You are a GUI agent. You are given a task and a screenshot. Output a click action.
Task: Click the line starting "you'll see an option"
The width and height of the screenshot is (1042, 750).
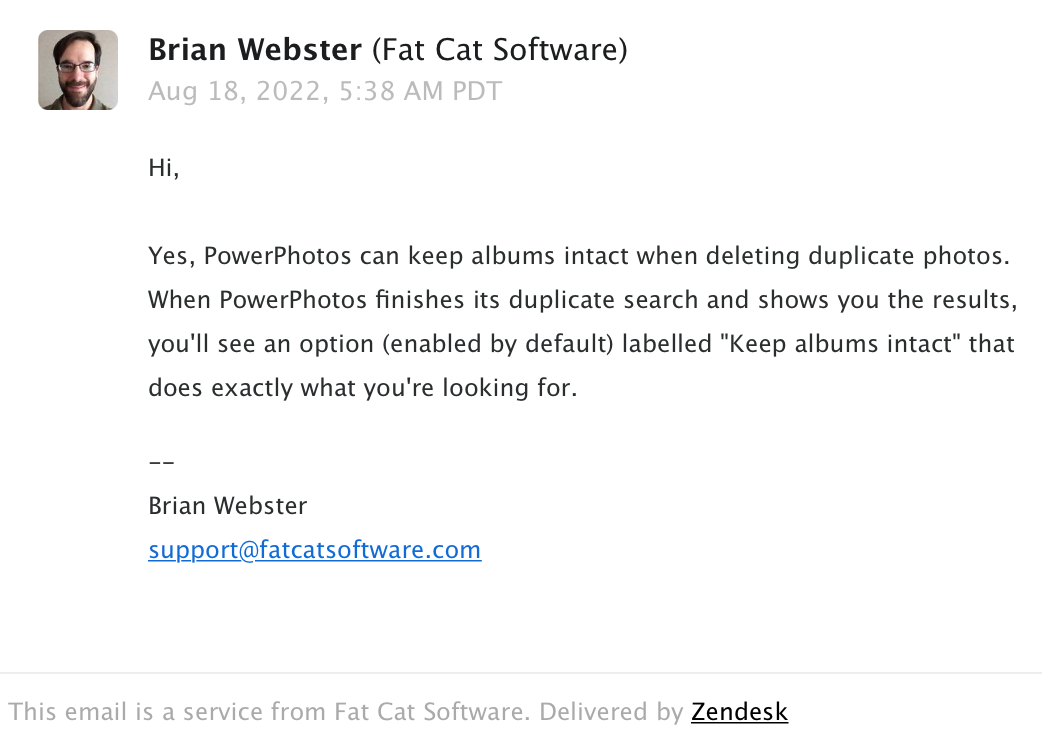pyautogui.click(x=581, y=345)
